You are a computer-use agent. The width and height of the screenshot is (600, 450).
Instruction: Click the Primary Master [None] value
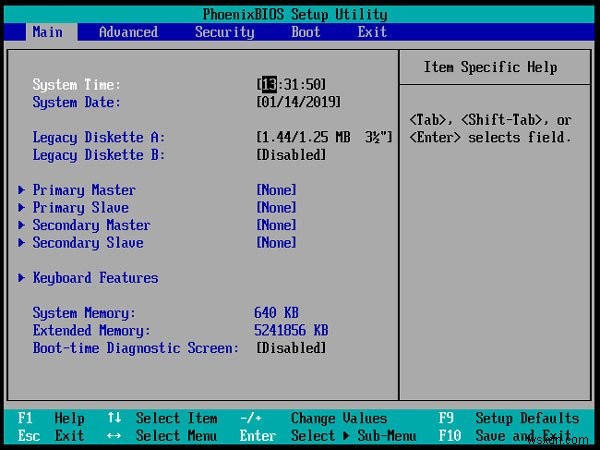[276, 190]
